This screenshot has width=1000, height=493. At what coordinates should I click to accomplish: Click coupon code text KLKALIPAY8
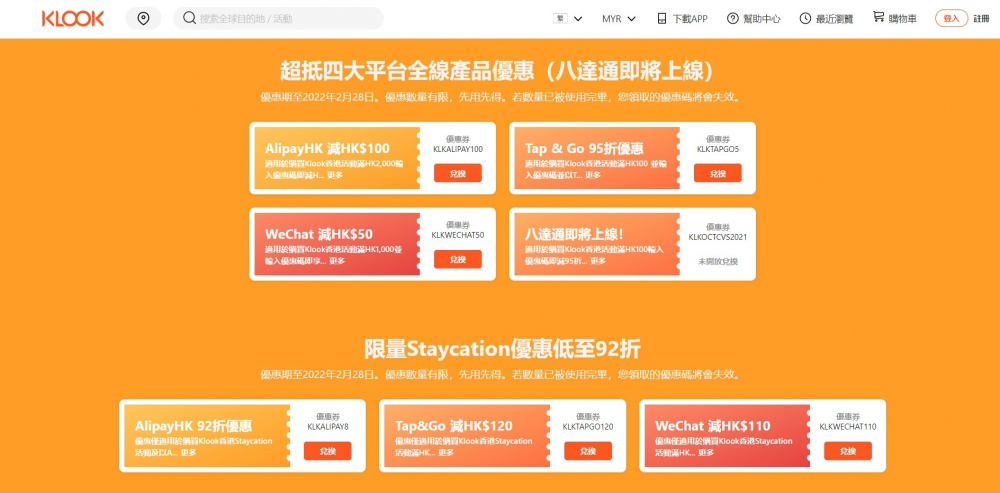[328, 427]
